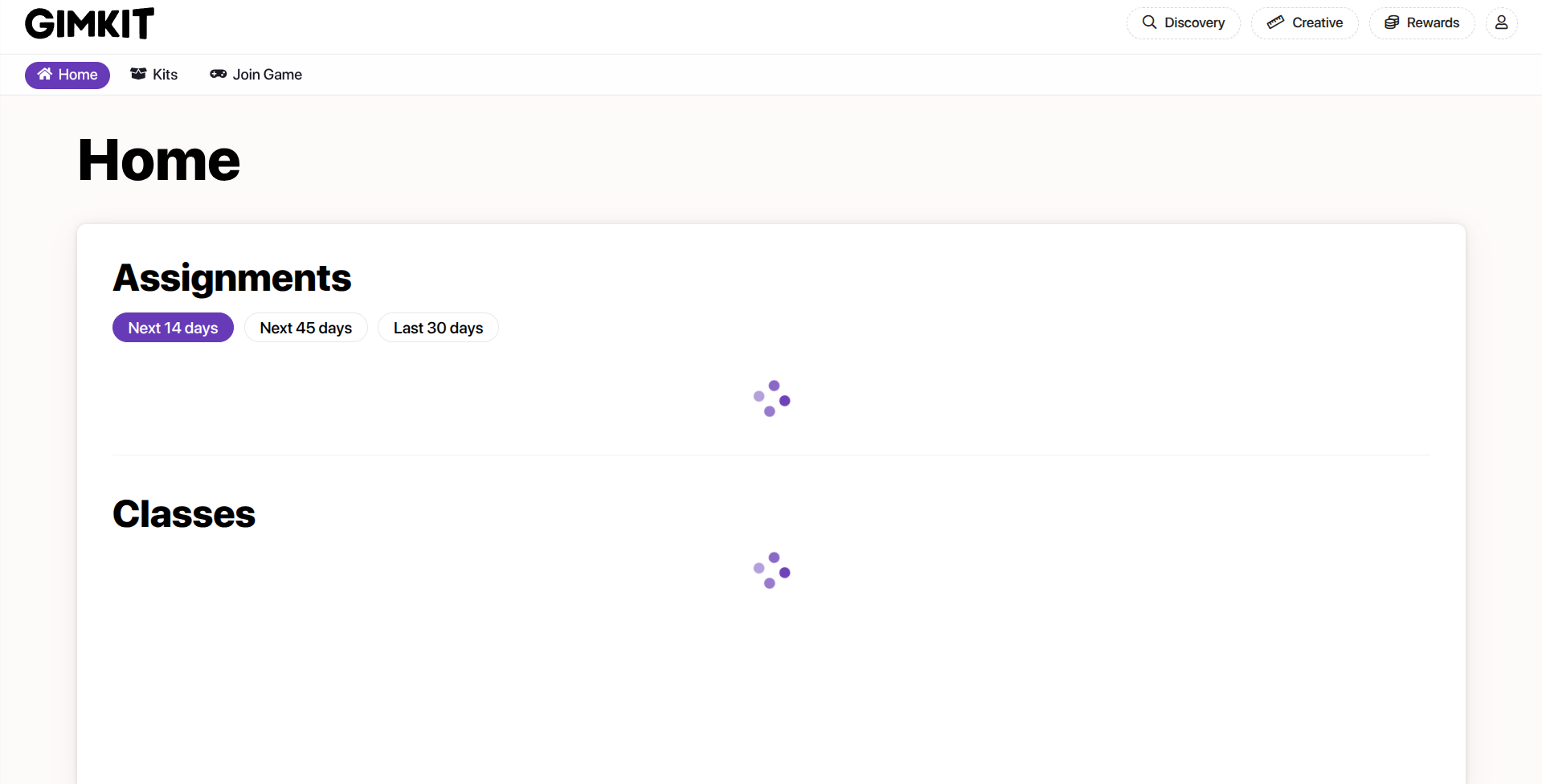Open the user profile account icon

1501,22
